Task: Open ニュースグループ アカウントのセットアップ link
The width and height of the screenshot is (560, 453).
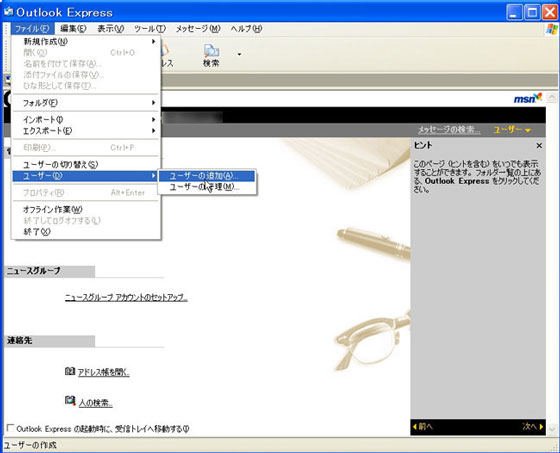Action: (x=126, y=297)
